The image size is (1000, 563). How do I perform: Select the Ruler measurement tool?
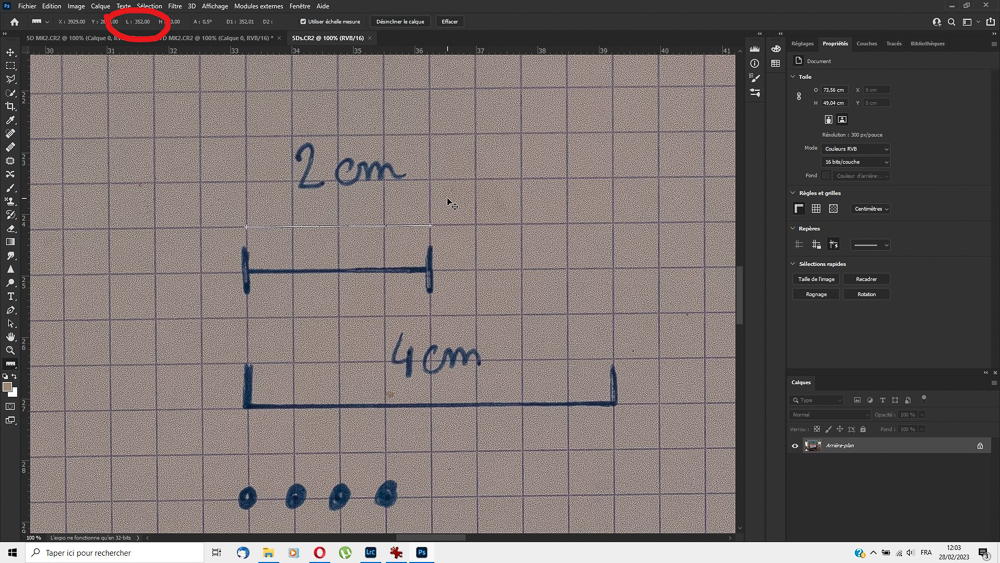point(10,364)
